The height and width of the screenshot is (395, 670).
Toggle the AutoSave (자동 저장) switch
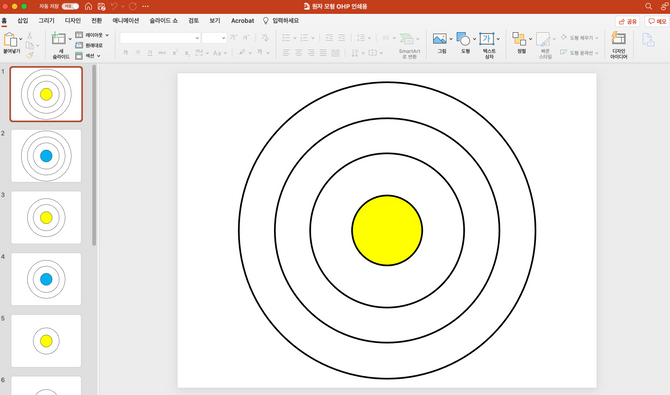[70, 6]
